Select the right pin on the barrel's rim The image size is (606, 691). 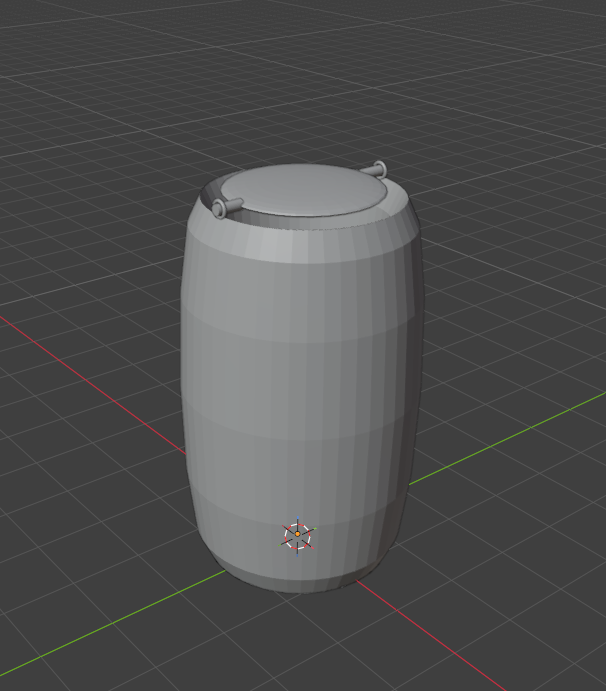pos(374,170)
